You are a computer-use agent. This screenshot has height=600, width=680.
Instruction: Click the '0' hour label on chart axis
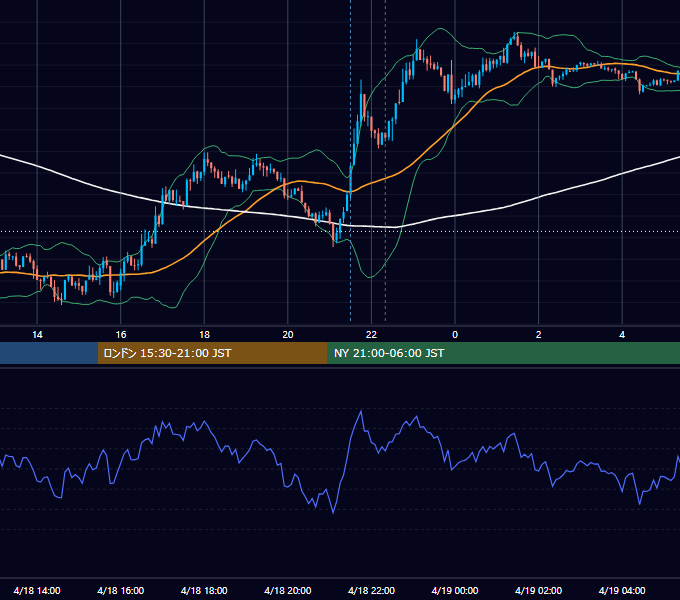pos(455,335)
